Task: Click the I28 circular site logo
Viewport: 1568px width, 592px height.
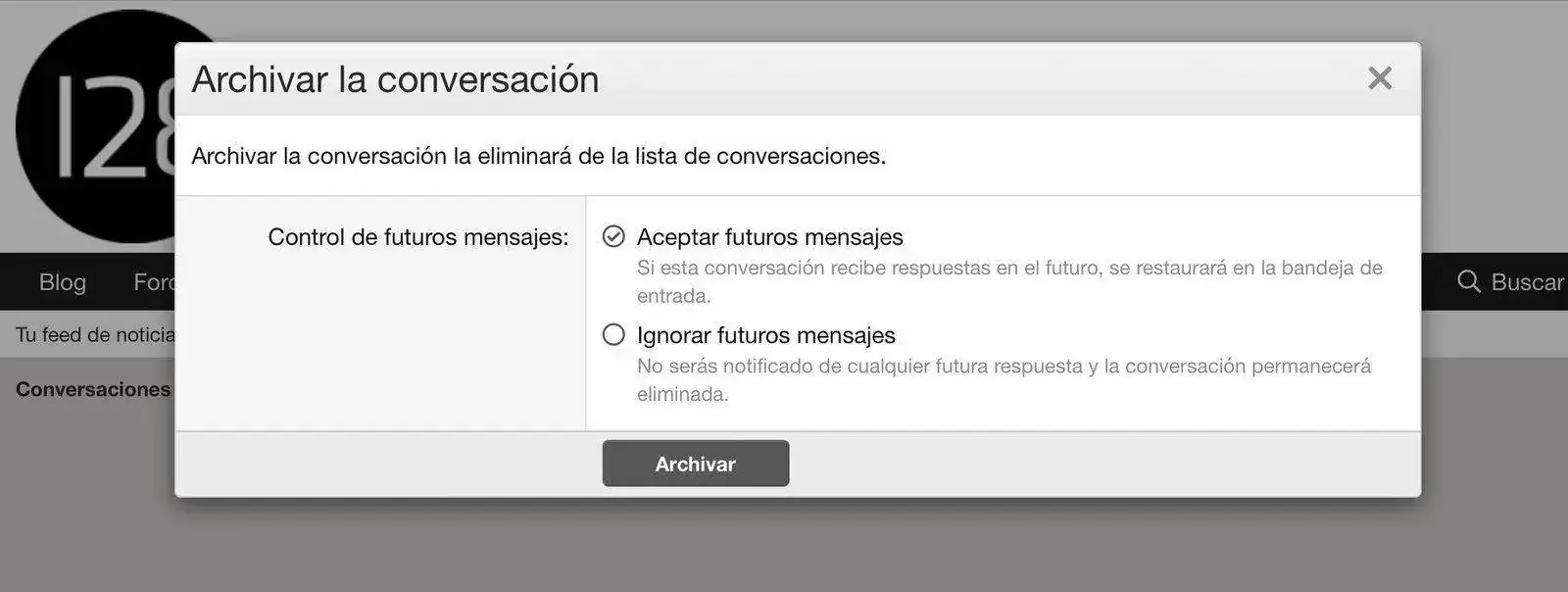Action: coord(93,127)
